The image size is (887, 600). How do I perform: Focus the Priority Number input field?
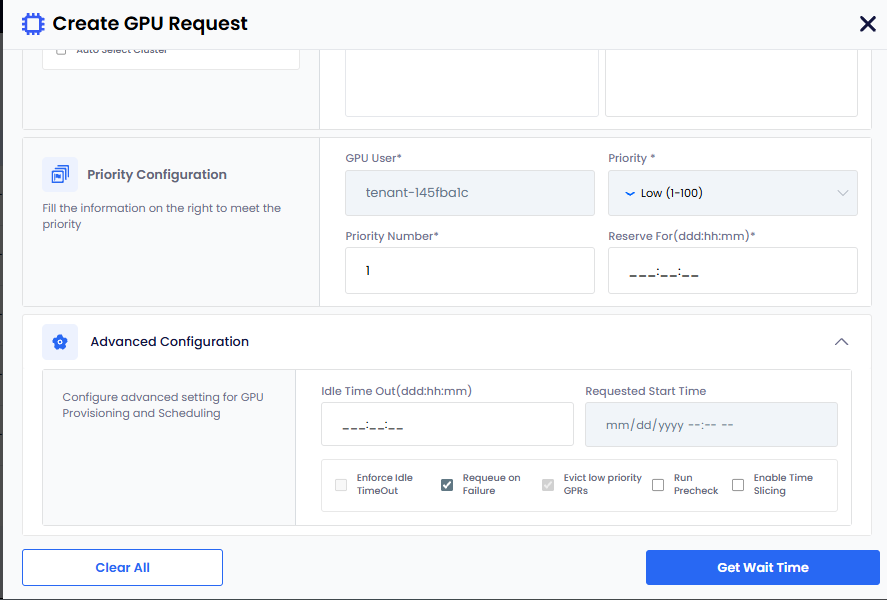click(x=470, y=270)
